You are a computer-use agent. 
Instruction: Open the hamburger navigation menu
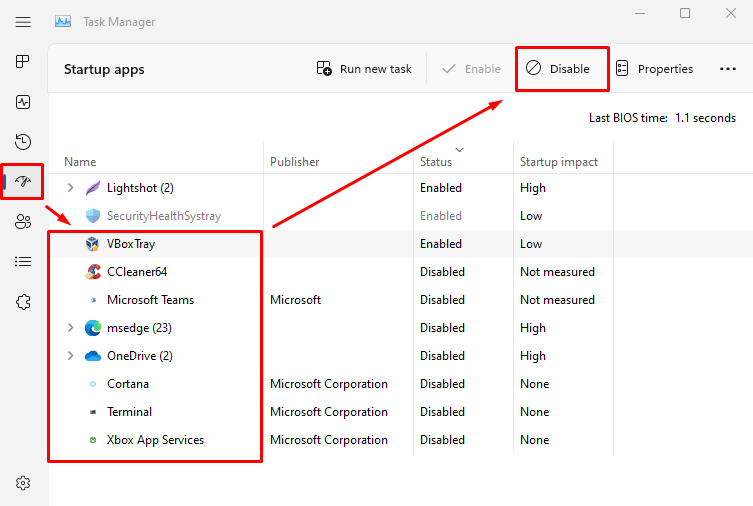click(23, 22)
